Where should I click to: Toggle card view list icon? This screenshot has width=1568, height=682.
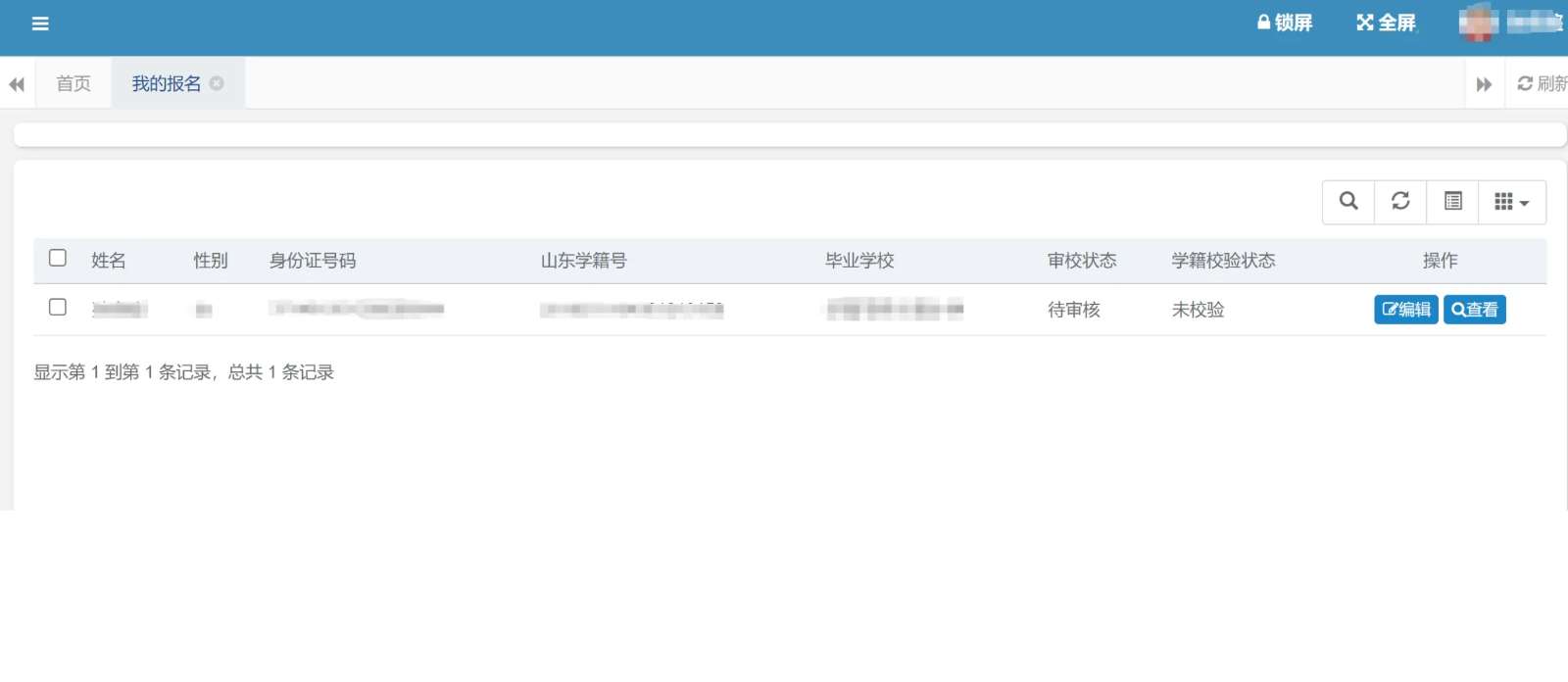pyautogui.click(x=1452, y=202)
